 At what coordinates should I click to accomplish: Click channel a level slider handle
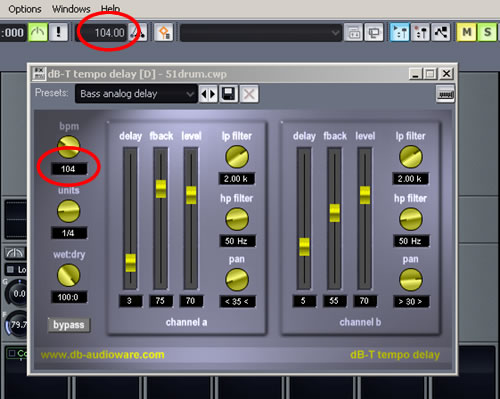(191, 195)
